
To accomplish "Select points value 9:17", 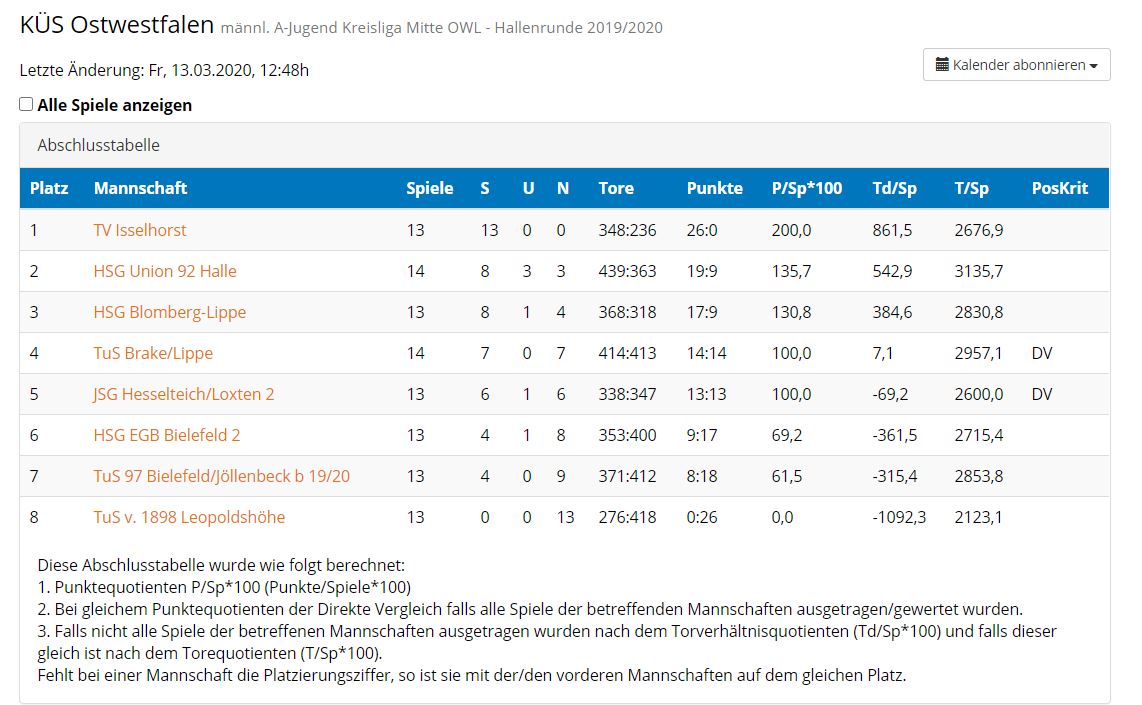I will point(702,435).
